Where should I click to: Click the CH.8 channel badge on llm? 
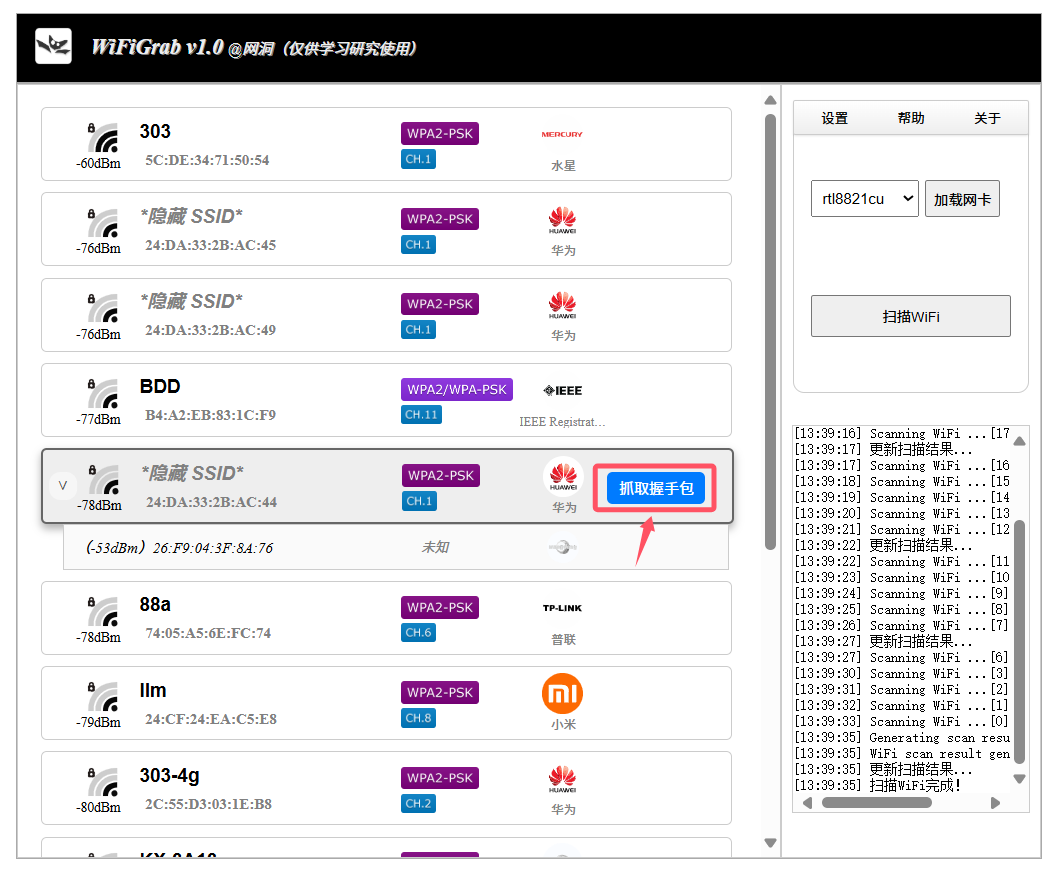click(419, 718)
